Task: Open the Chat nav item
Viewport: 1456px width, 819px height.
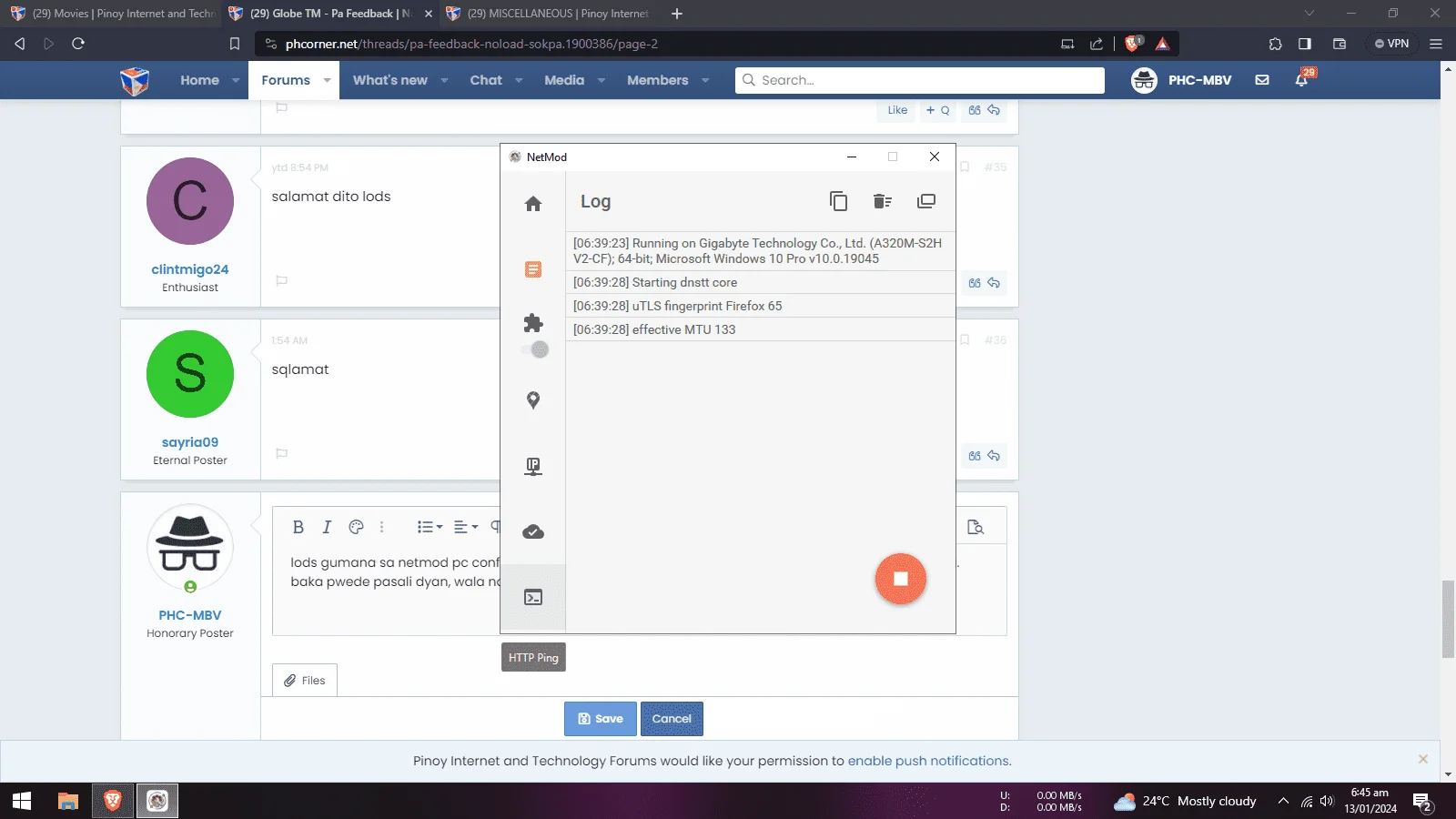Action: click(x=486, y=80)
